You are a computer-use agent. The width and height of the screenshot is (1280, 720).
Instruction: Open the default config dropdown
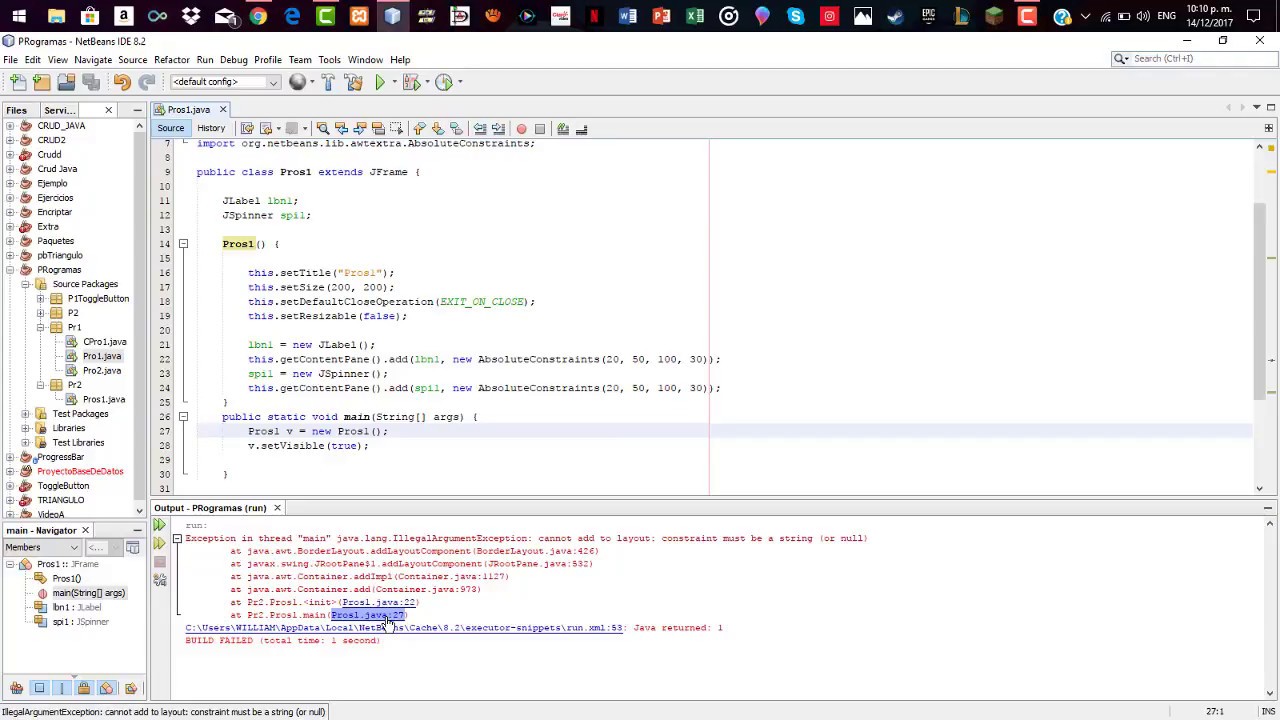225,82
